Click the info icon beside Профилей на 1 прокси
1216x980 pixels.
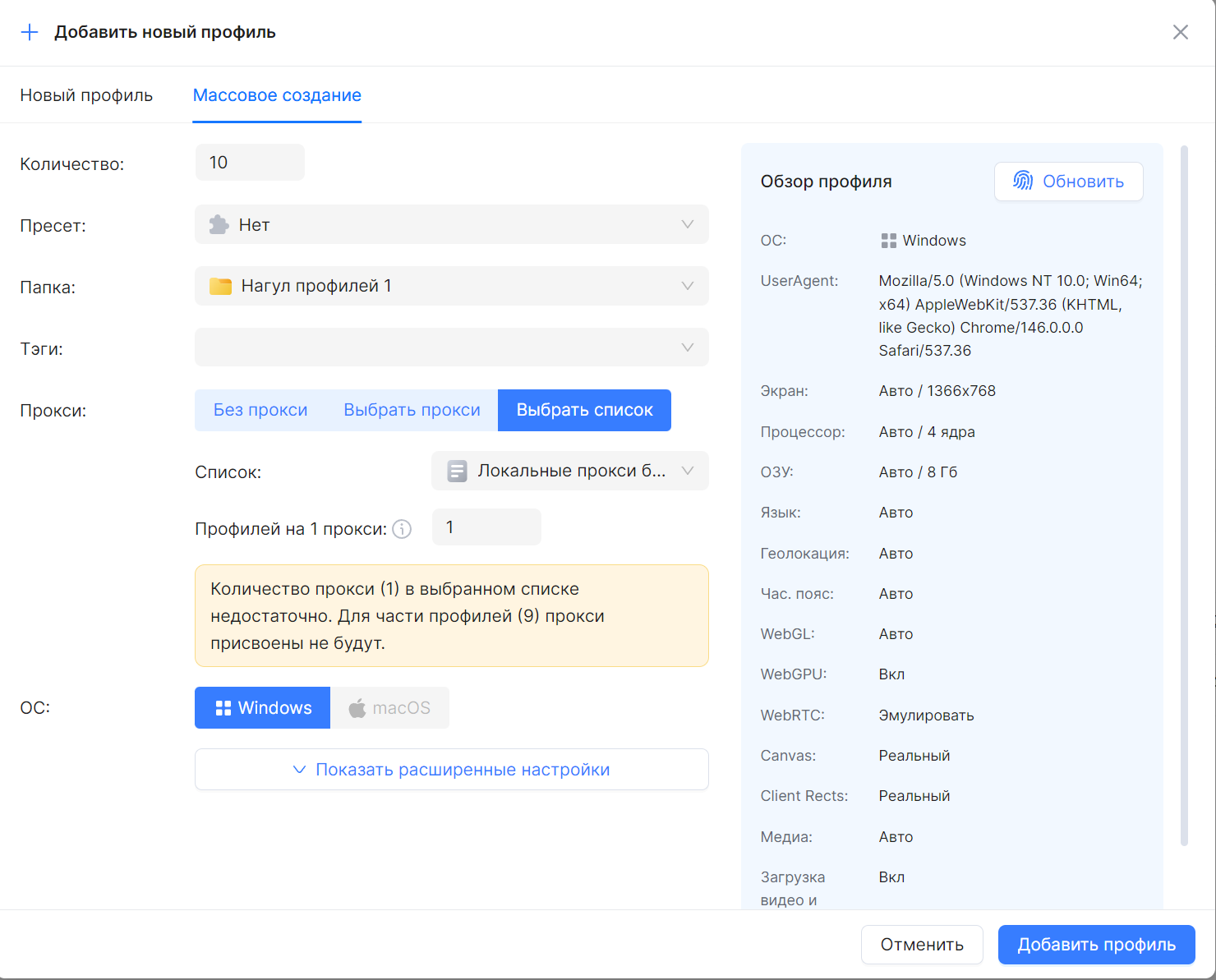tap(402, 529)
